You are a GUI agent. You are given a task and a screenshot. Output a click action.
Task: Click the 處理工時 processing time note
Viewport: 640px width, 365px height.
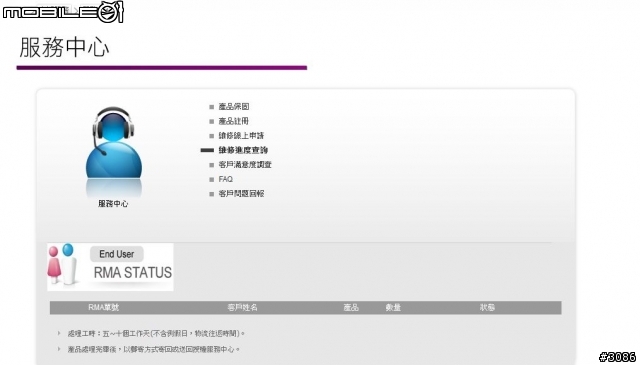156,334
